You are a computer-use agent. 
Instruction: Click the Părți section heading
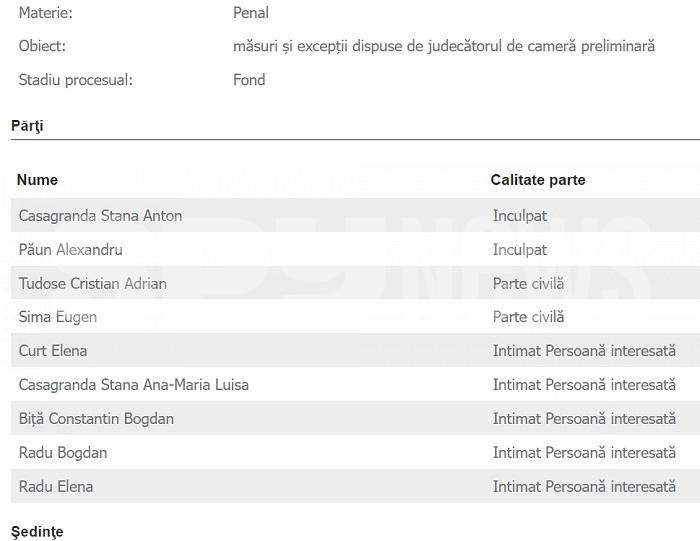tap(27, 126)
